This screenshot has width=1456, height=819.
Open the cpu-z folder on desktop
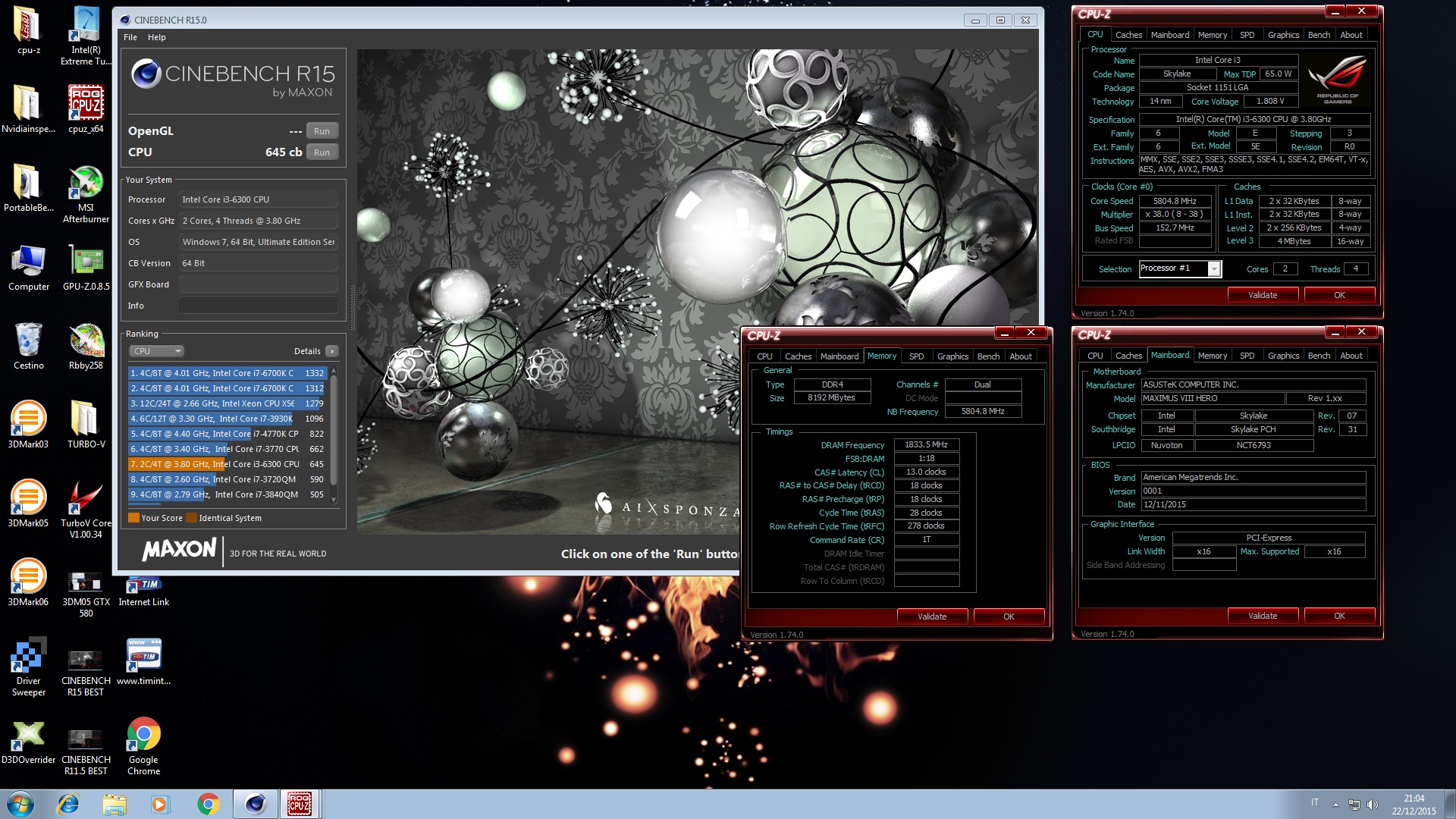tap(28, 30)
